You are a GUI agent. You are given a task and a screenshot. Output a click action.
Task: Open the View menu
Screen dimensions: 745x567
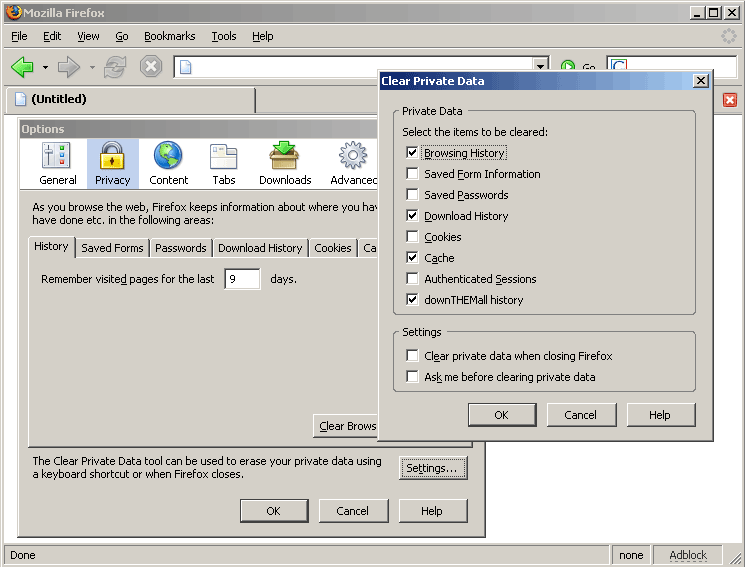(x=88, y=36)
